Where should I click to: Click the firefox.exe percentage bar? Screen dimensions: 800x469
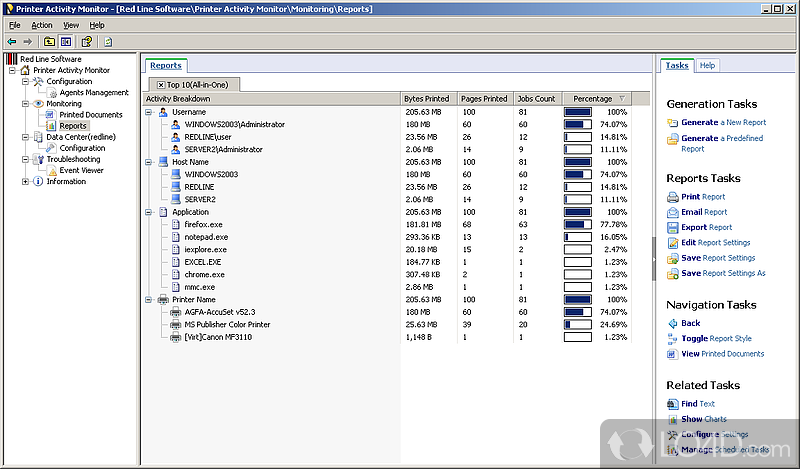(577, 225)
